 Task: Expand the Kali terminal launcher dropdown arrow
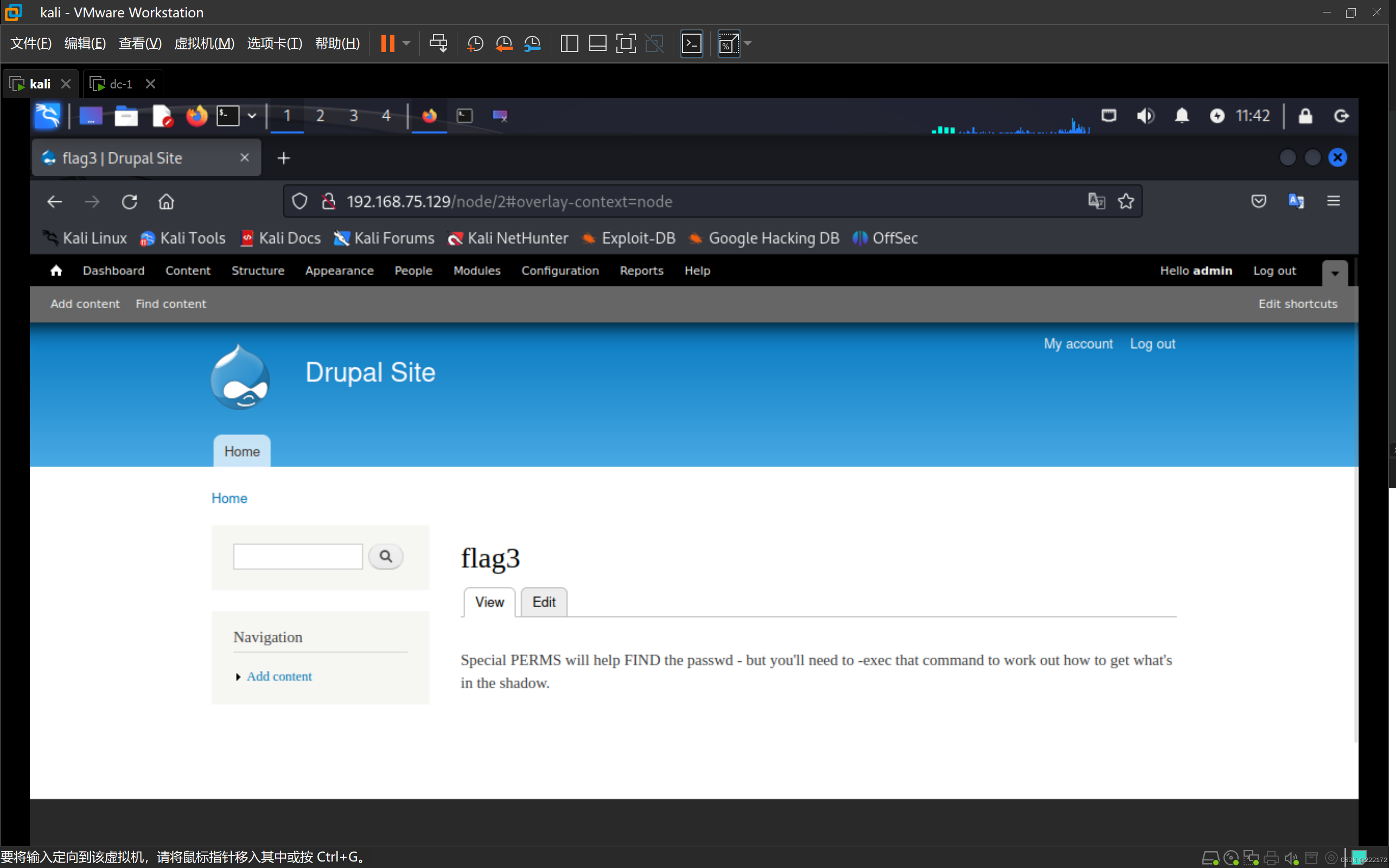[x=251, y=116]
